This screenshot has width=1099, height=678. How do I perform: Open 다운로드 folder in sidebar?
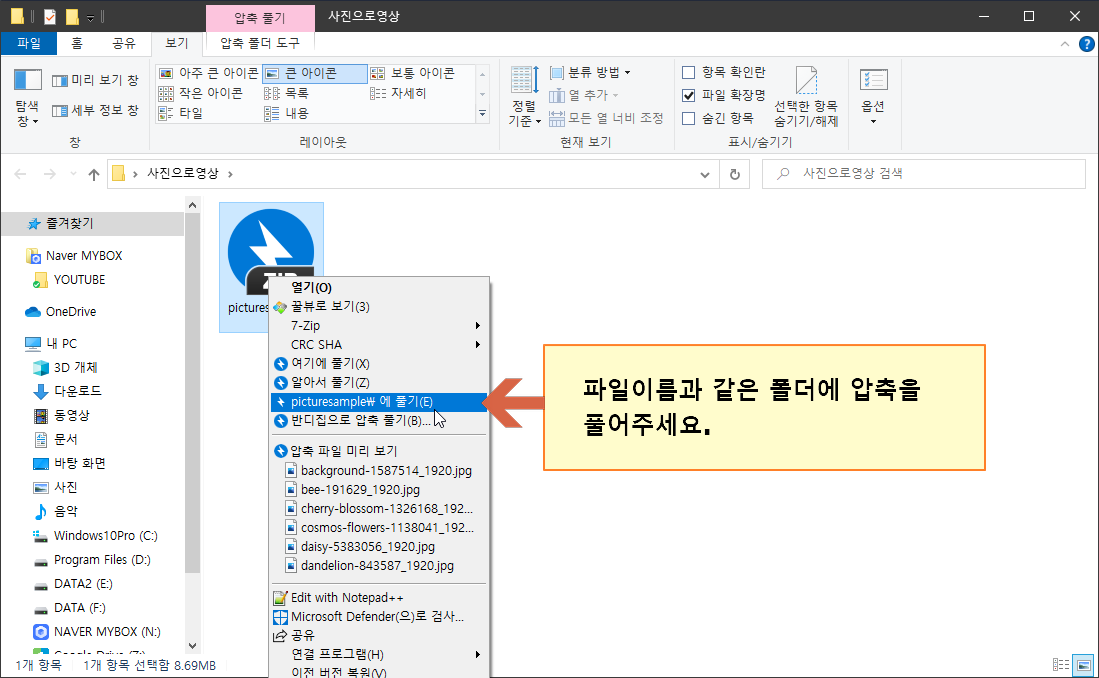tap(67, 391)
